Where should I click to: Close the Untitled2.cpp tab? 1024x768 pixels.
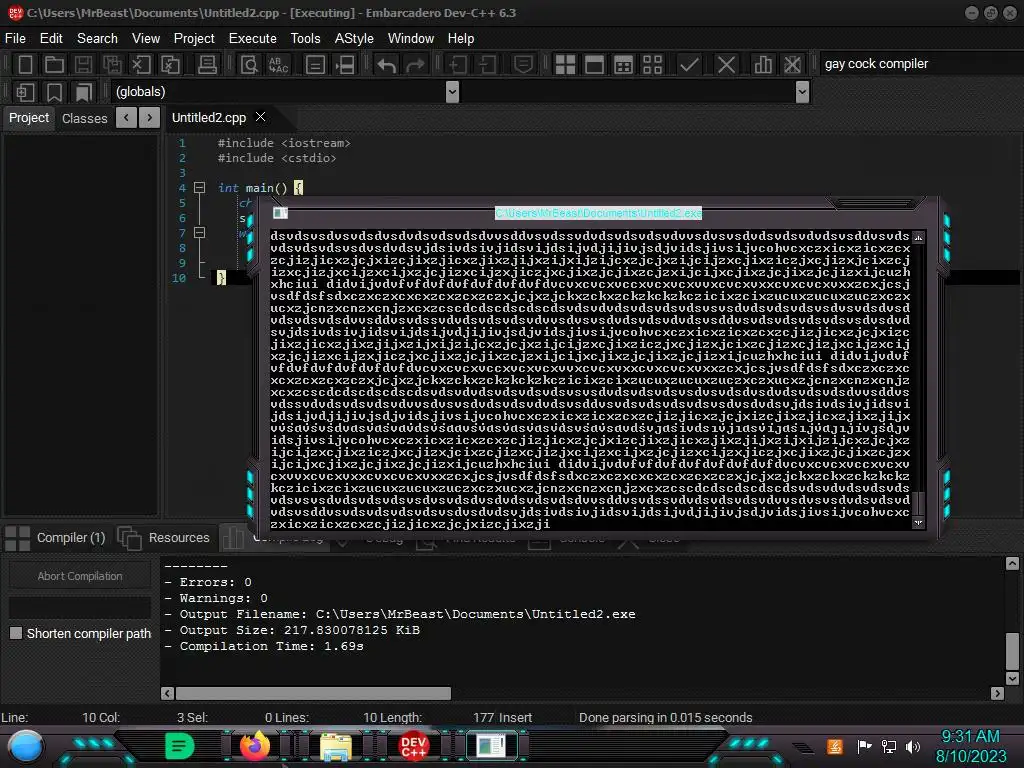coord(261,116)
